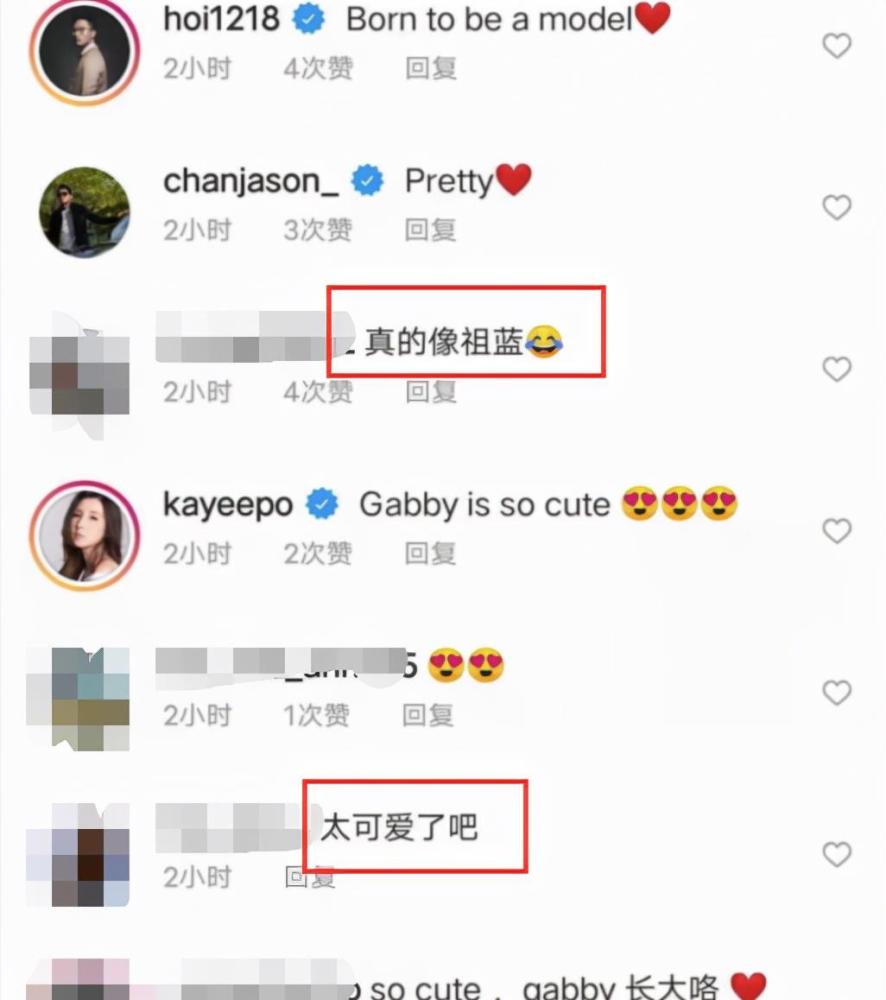The width and height of the screenshot is (886, 1000).
Task: Open hoi1218's profile picture
Action: (x=84, y=51)
